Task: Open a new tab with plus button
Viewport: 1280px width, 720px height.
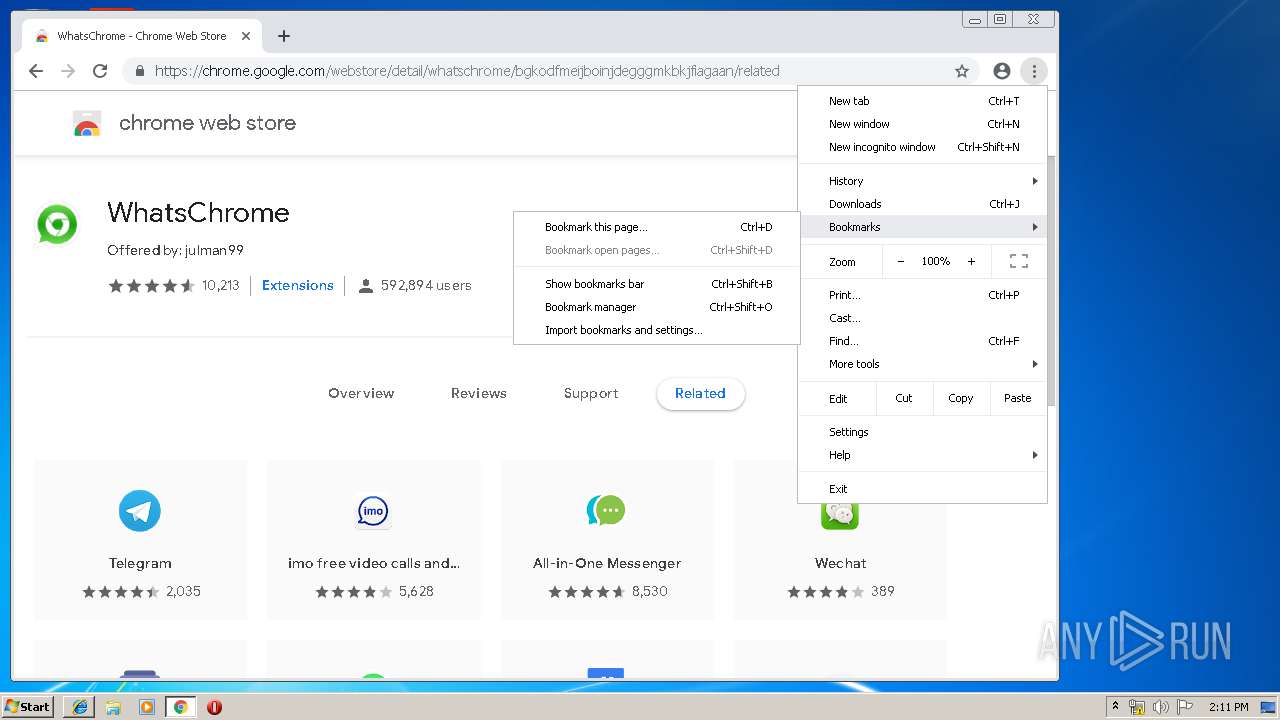Action: 284,36
